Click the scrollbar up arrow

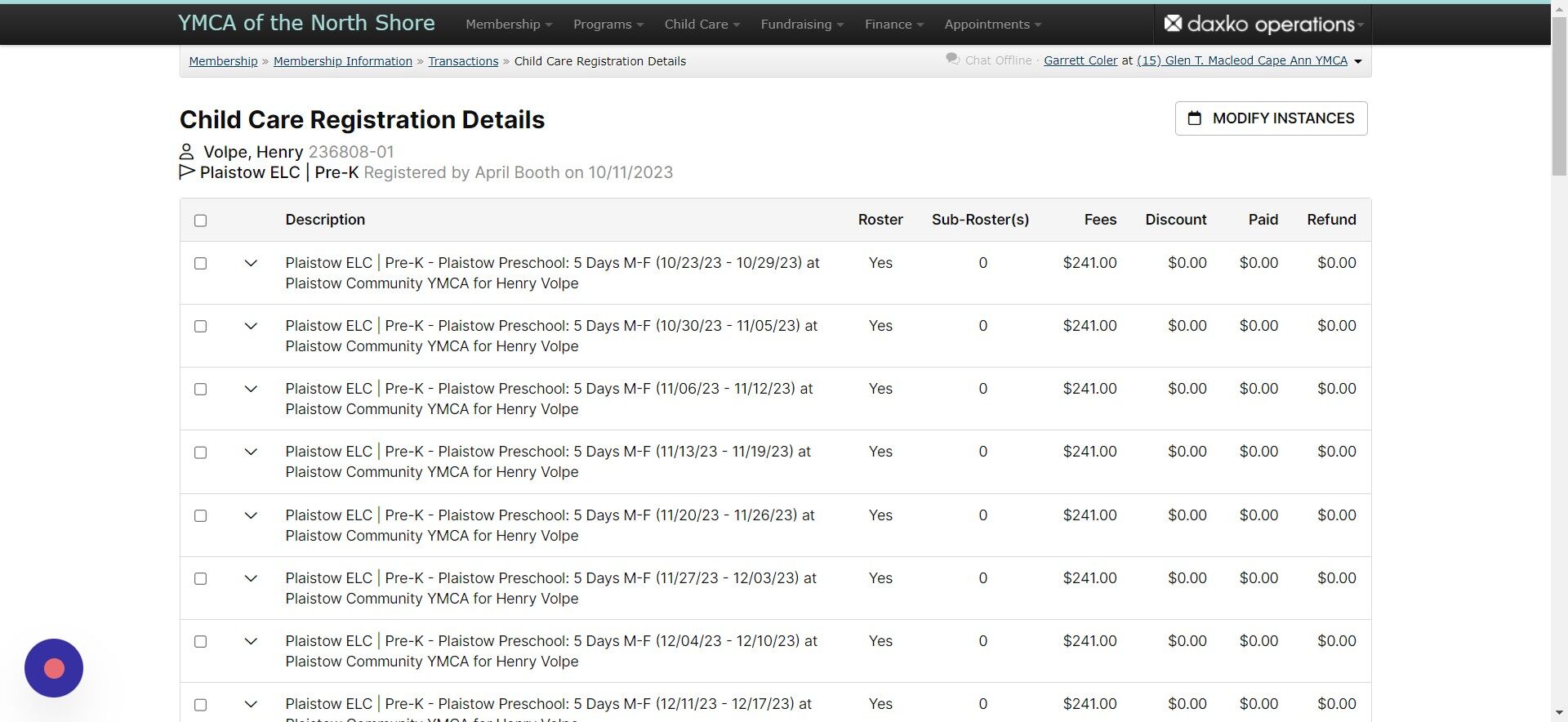tap(1559, 7)
